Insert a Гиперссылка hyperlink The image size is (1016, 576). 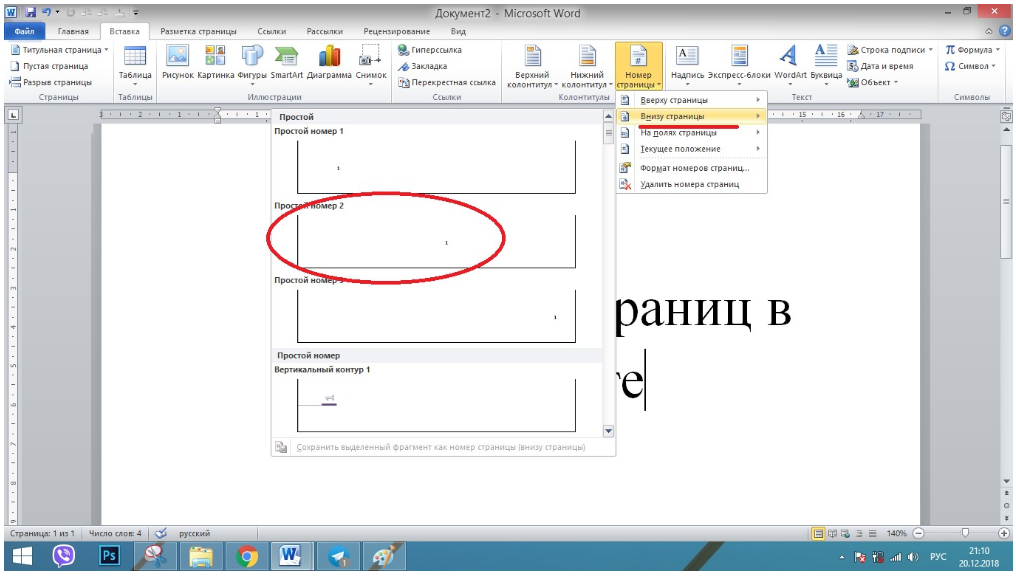coord(430,50)
